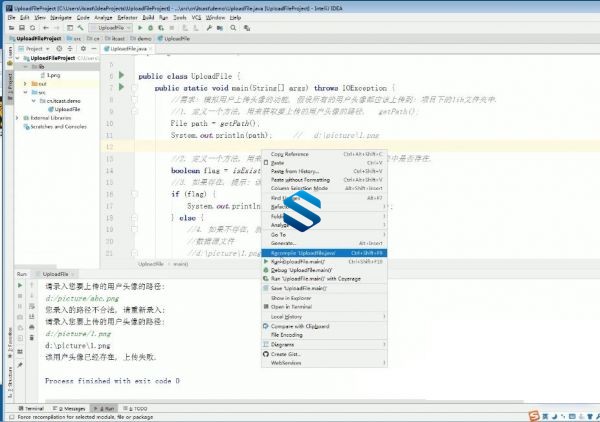Pin the Run tab using the pin icon
Viewport: 600px width, 422px height.
(x=20, y=365)
